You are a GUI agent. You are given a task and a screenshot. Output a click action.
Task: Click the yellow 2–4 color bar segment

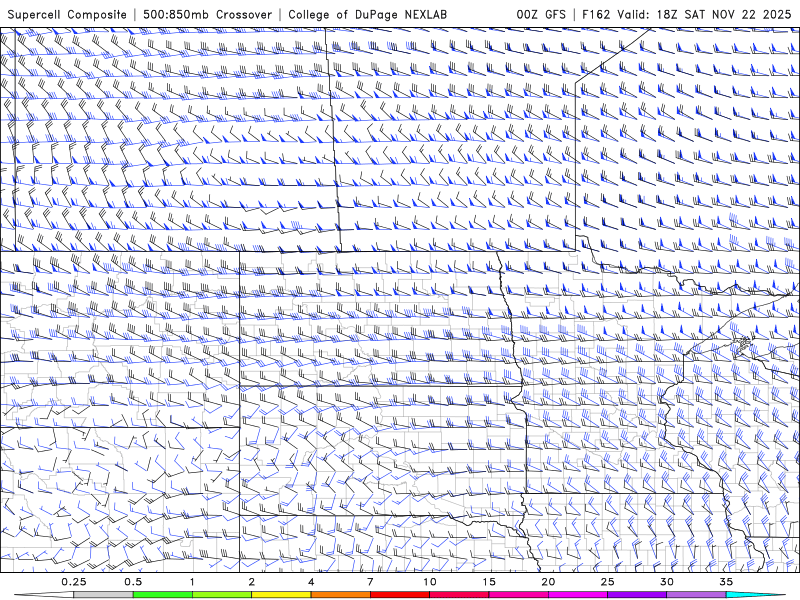point(281,595)
